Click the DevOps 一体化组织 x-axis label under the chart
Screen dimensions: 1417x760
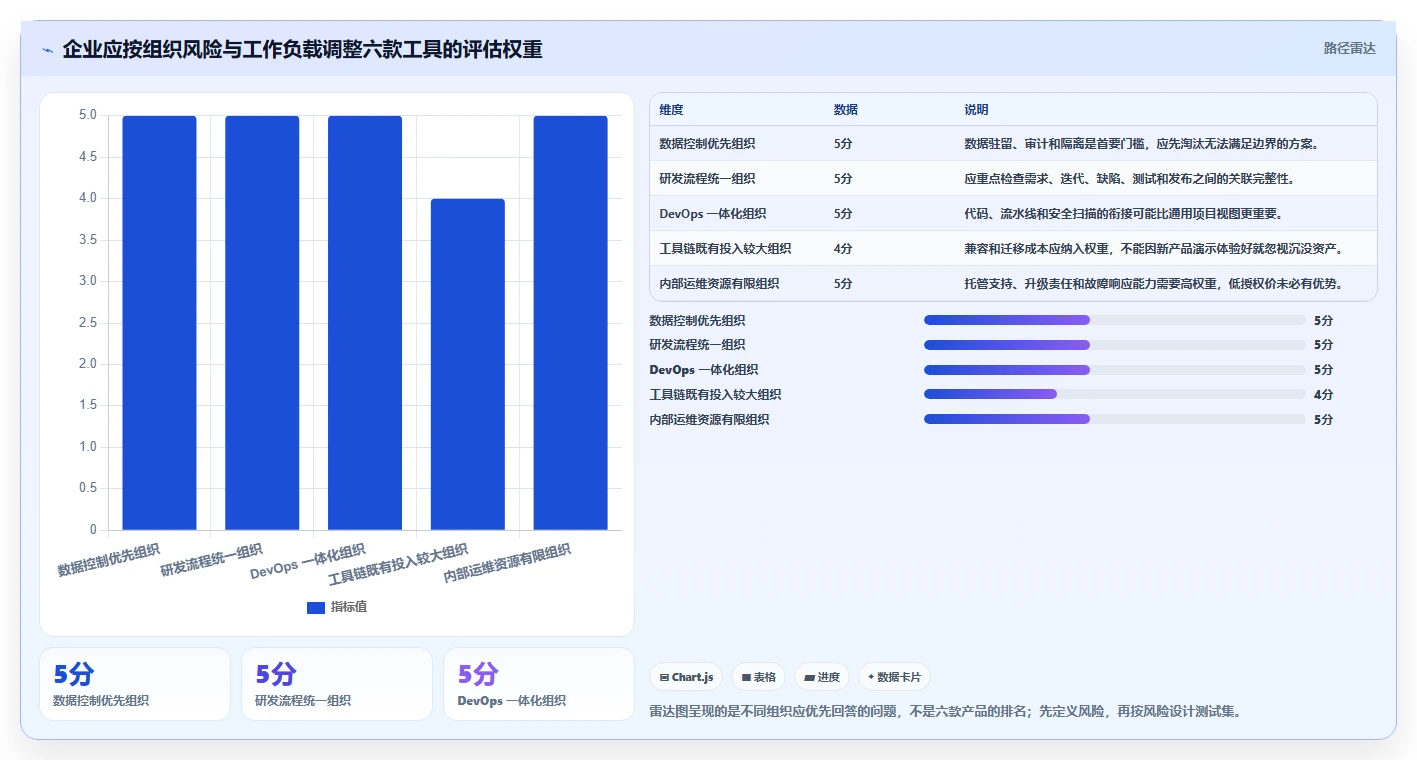click(308, 563)
